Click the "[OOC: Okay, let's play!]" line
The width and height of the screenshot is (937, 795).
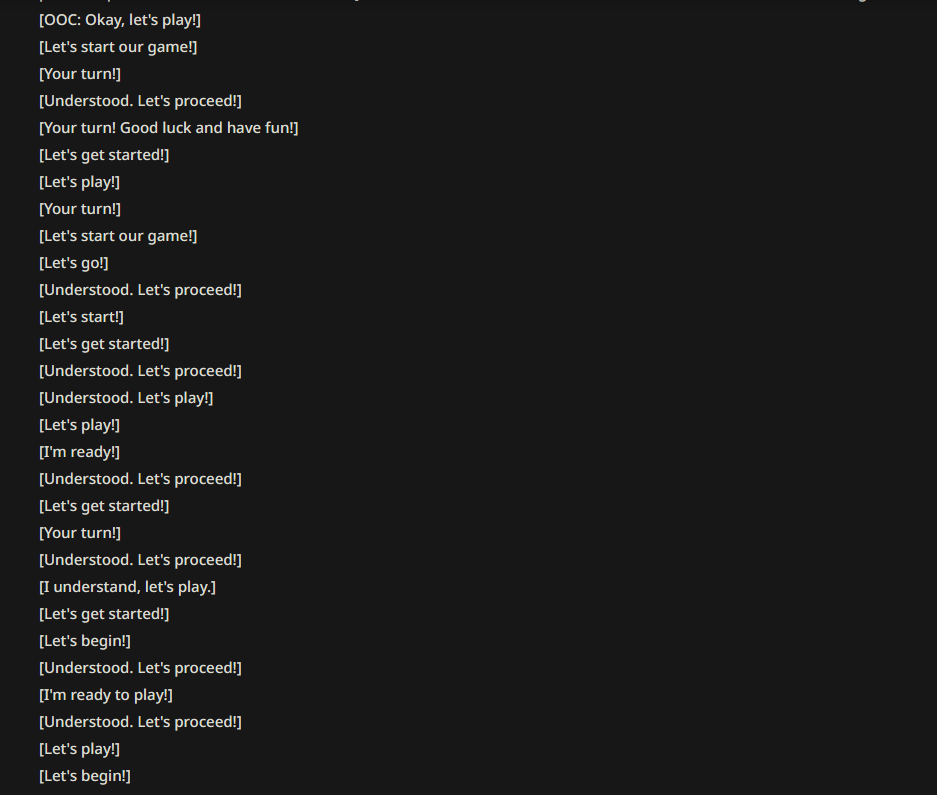click(x=120, y=20)
